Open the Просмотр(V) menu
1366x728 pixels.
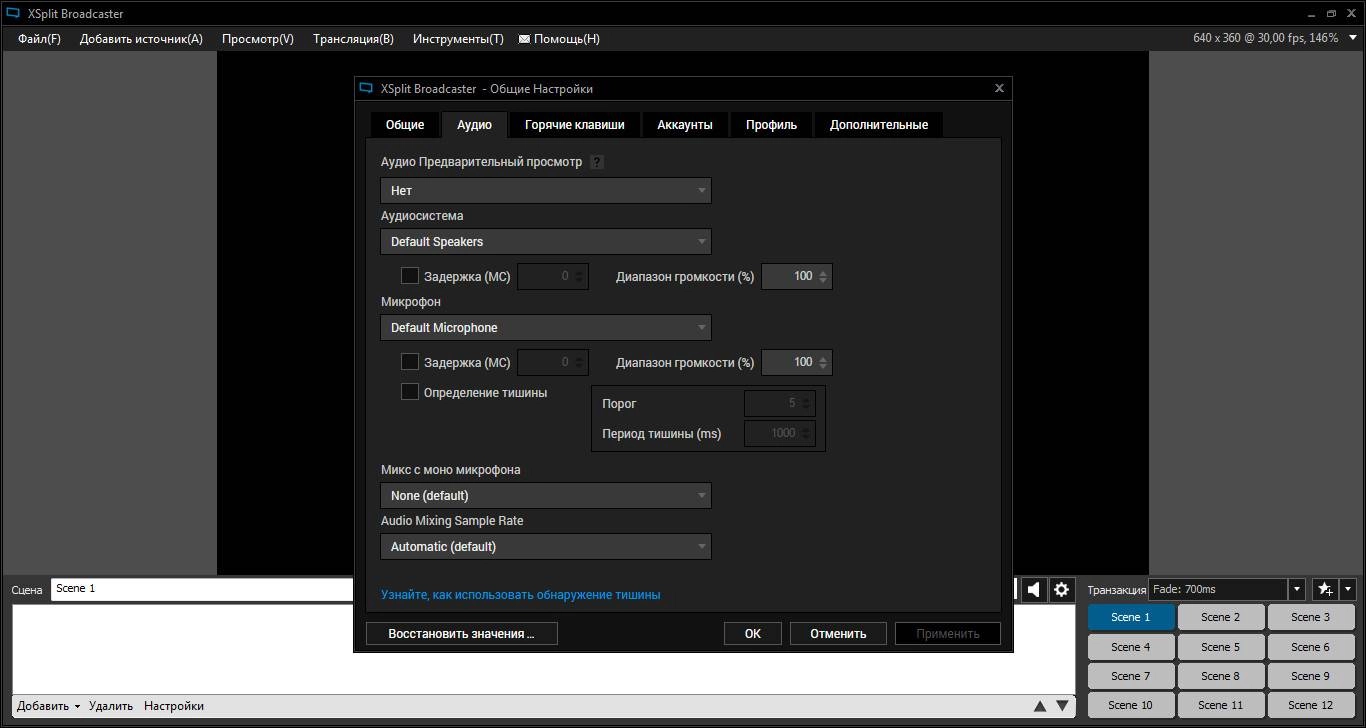(x=258, y=39)
